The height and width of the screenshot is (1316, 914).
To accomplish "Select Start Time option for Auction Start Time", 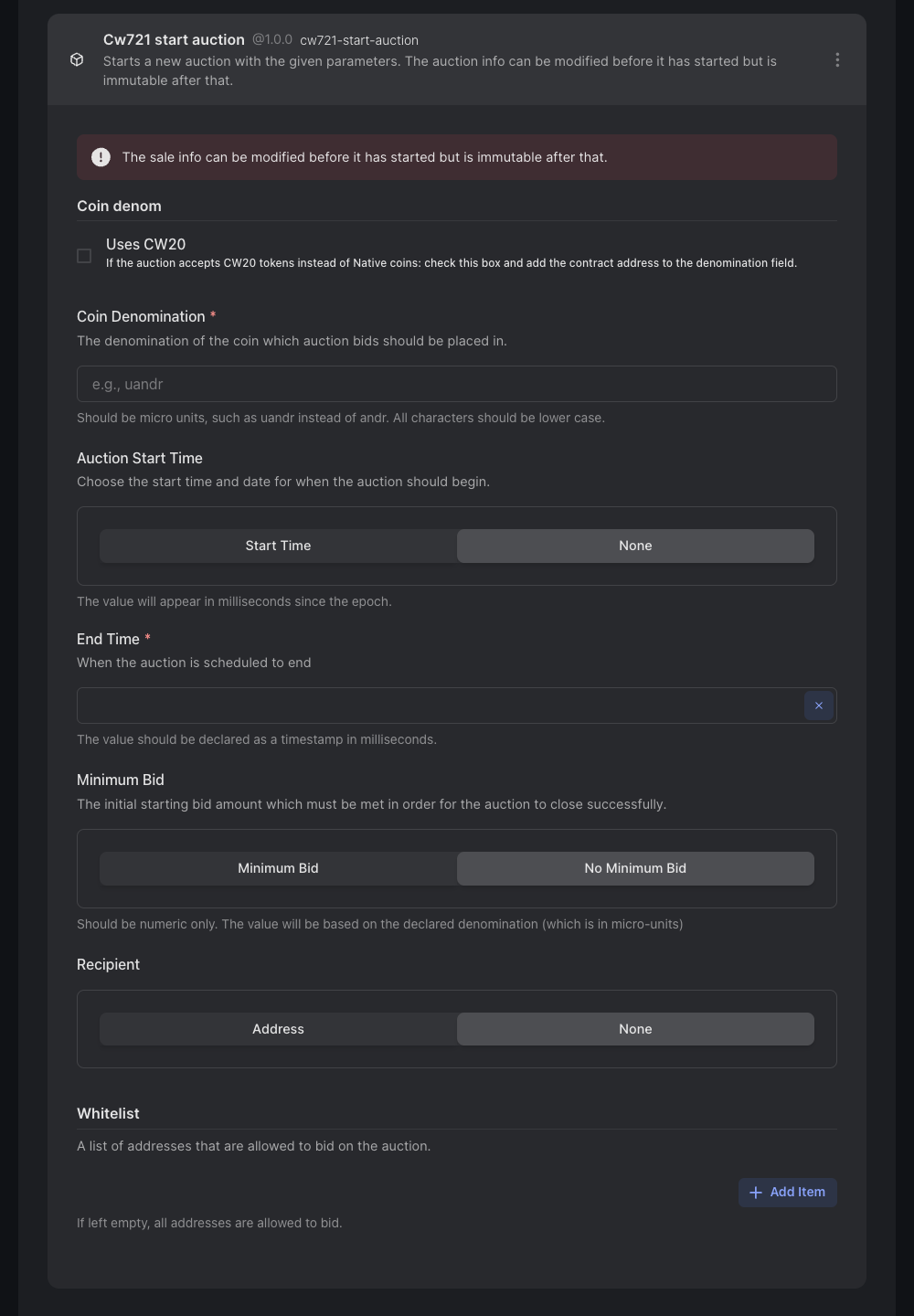I will point(278,546).
